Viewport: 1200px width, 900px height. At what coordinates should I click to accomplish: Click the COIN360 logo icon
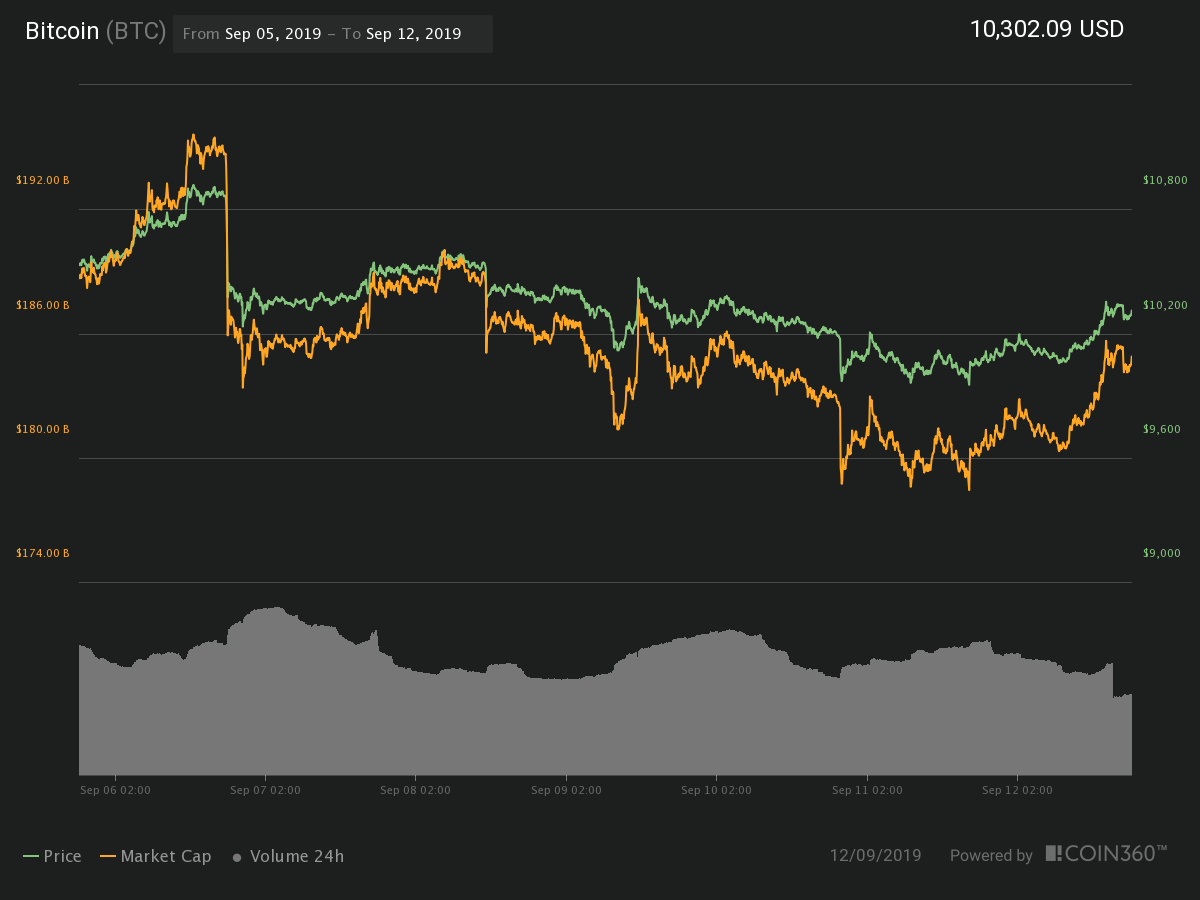(x=1054, y=853)
